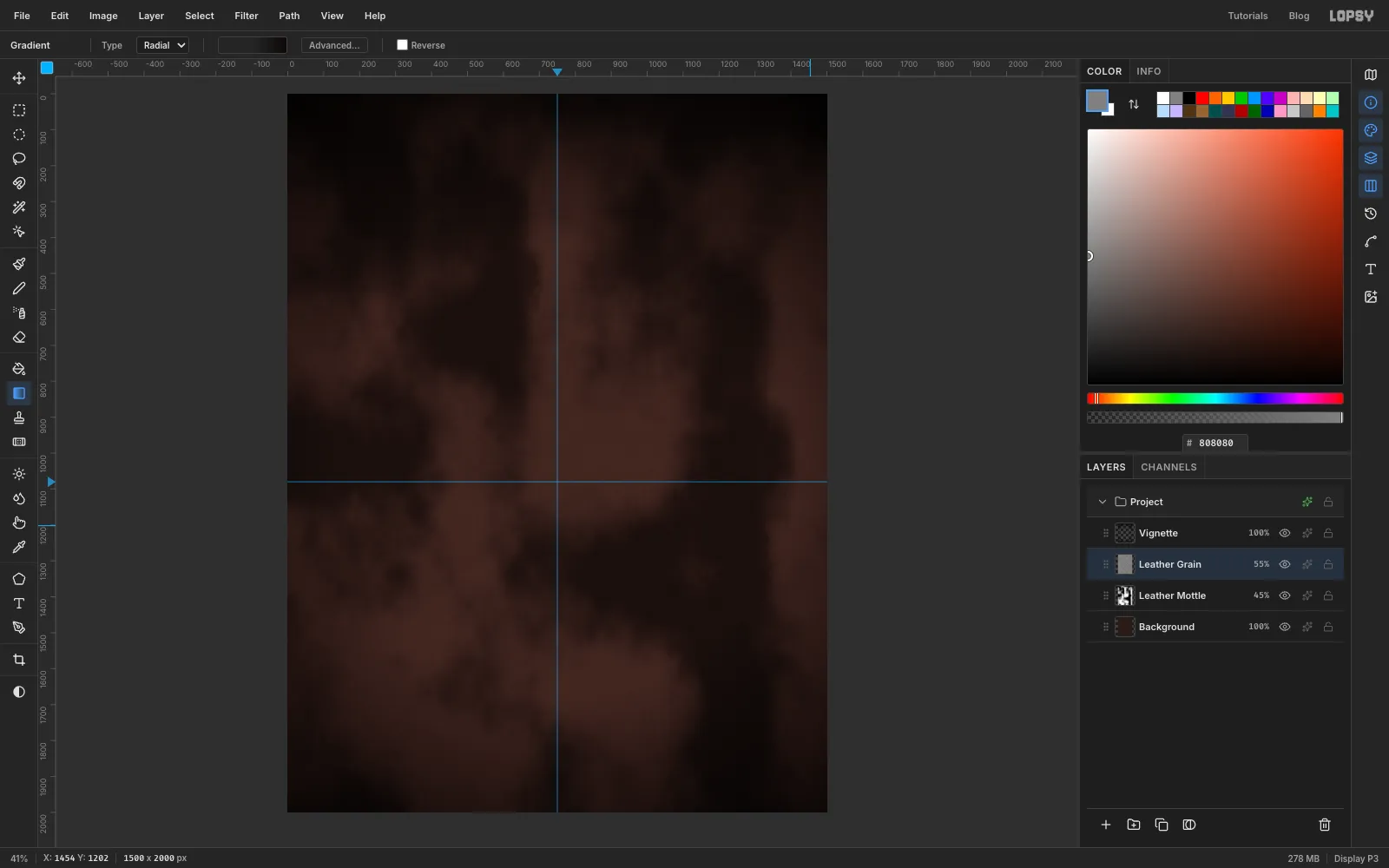This screenshot has width=1389, height=868.
Task: Select the Clone Stamp tool
Action: (19, 418)
